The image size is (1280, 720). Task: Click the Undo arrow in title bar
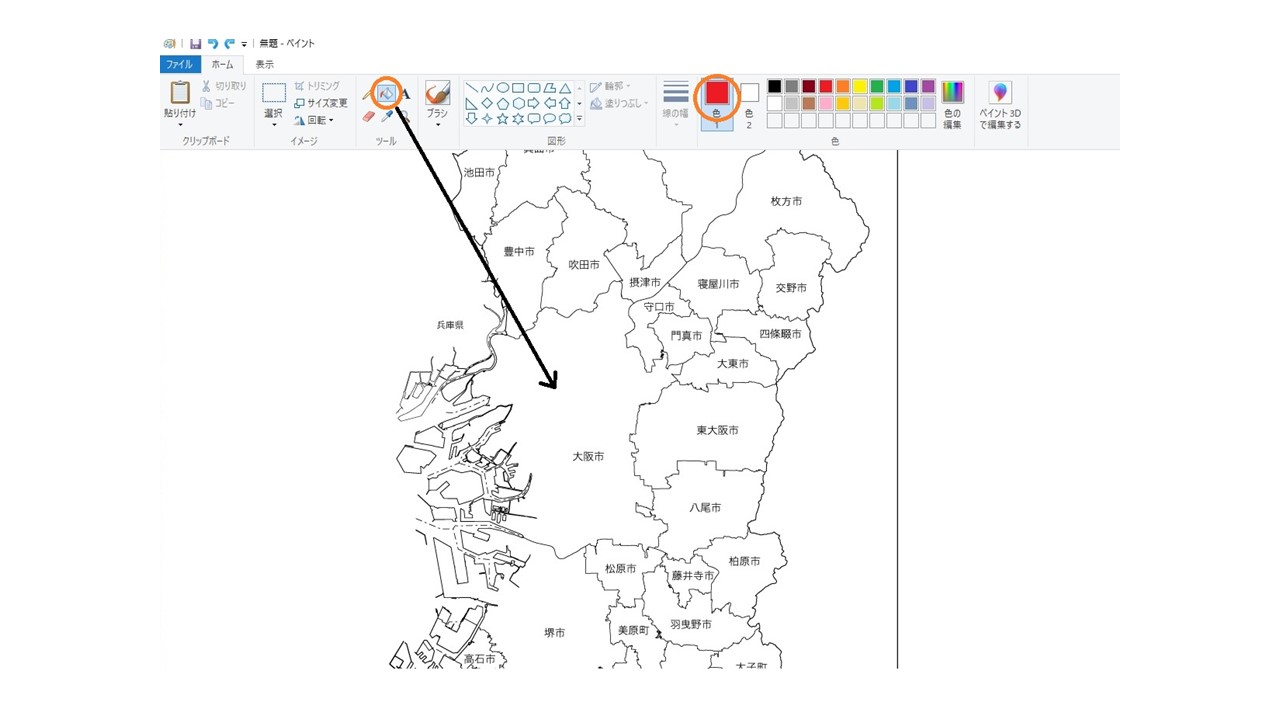(213, 44)
